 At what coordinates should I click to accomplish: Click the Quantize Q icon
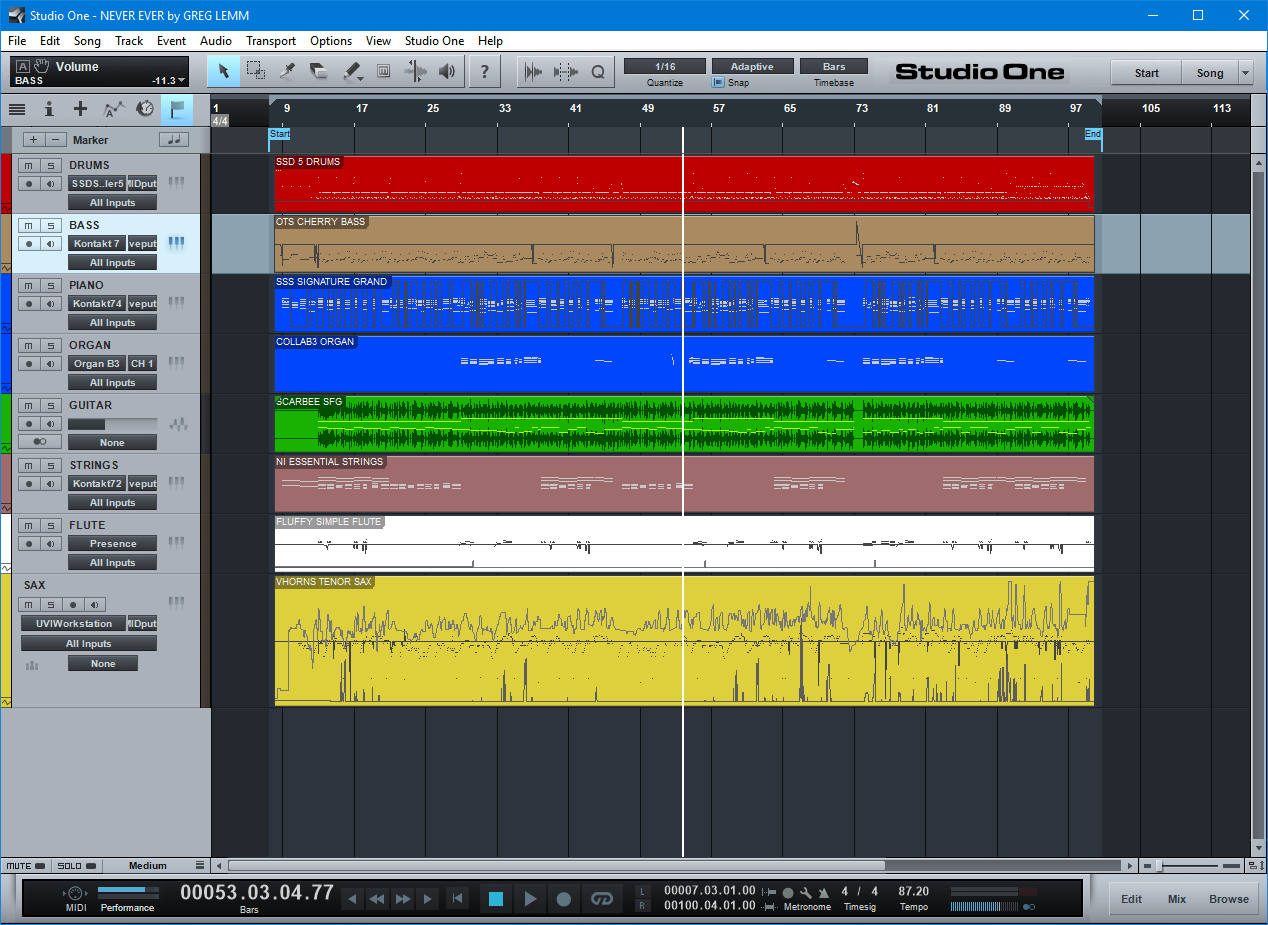(598, 71)
